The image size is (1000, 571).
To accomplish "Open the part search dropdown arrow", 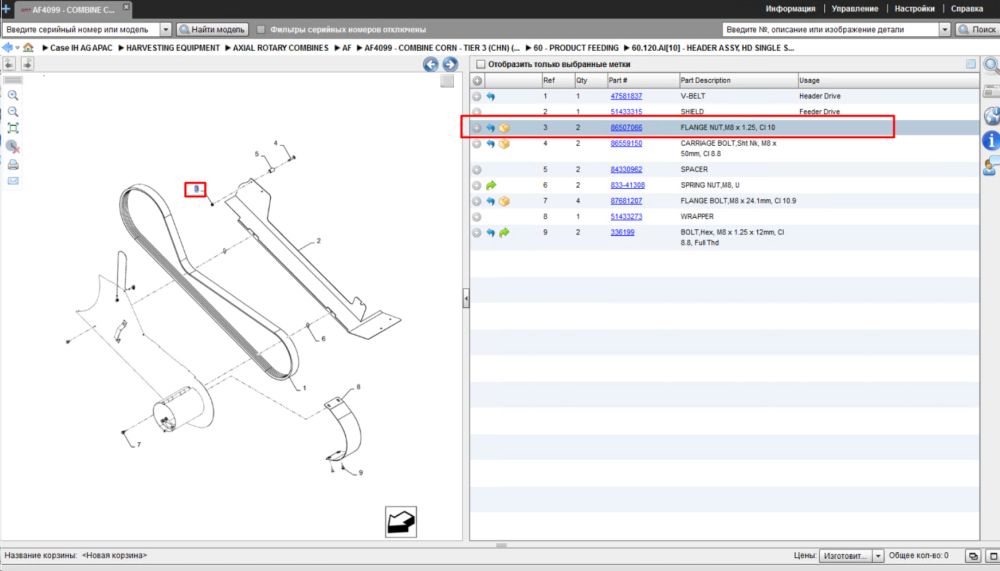I will (x=945, y=29).
